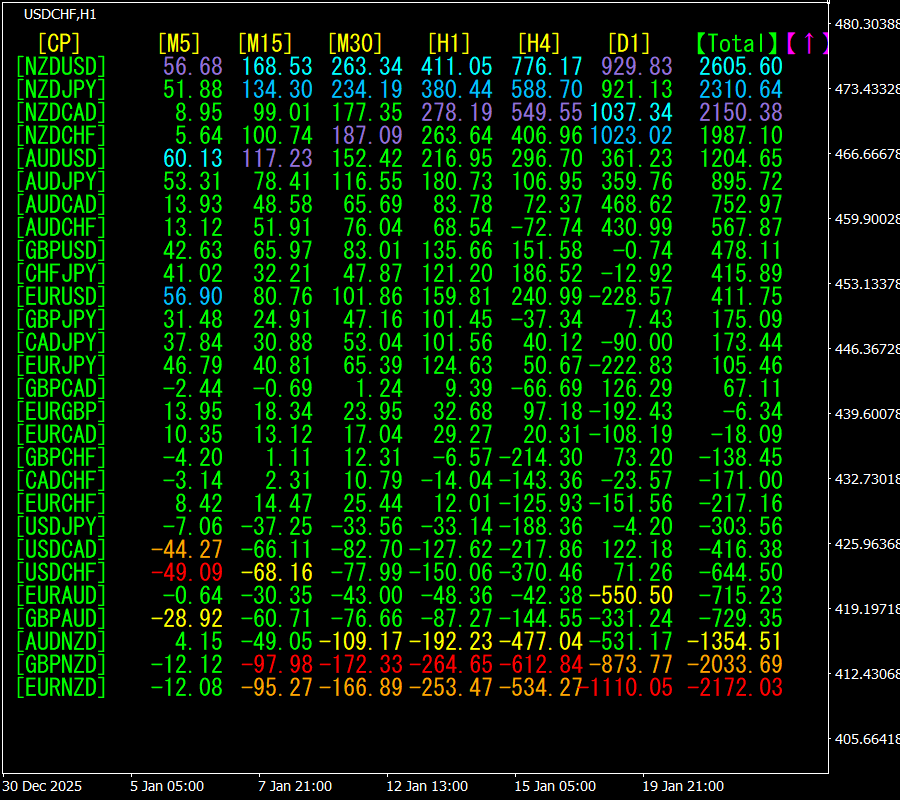Screen dimensions: 900x800
Task: Click the [AUDJPY] pair label
Action: pyautogui.click(x=61, y=181)
